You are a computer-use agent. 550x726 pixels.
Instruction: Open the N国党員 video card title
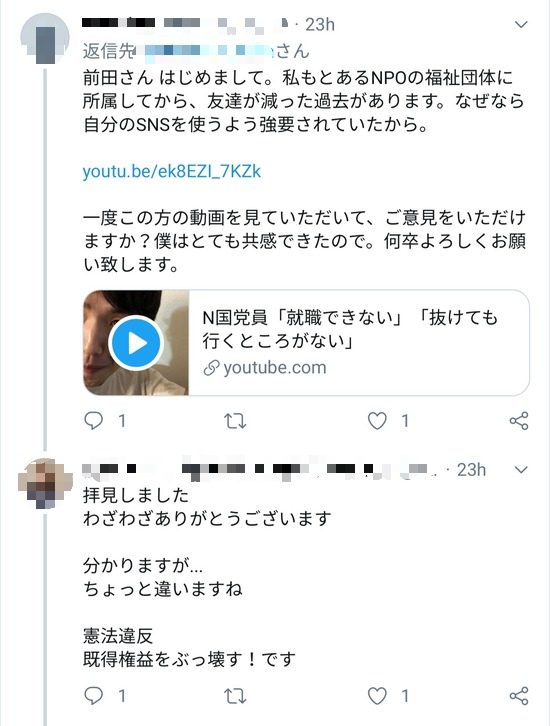350,329
